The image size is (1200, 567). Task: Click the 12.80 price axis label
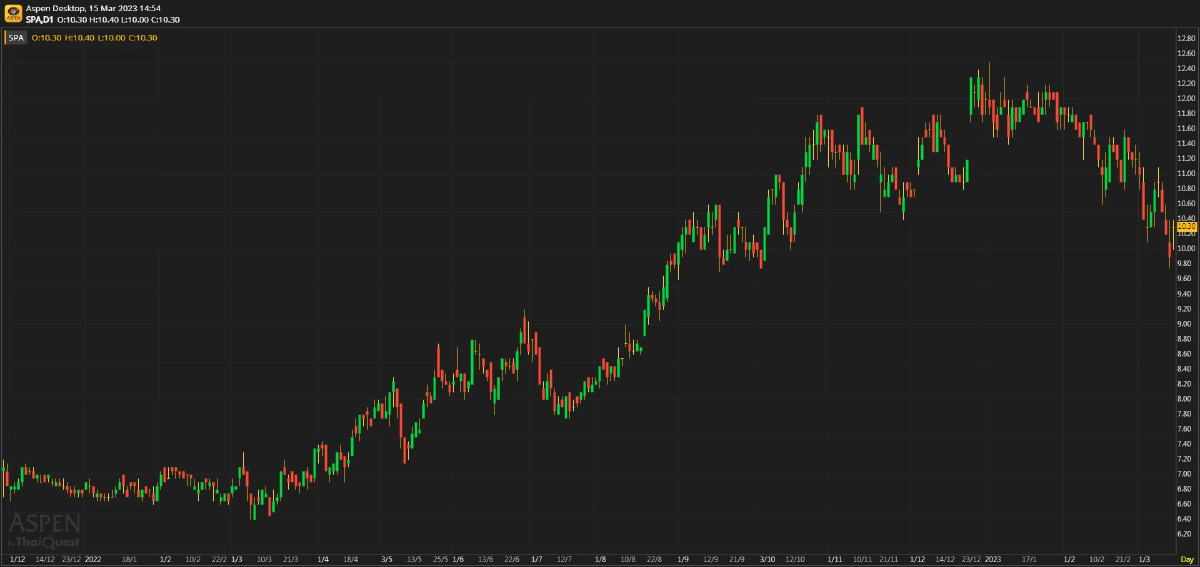coord(1186,38)
